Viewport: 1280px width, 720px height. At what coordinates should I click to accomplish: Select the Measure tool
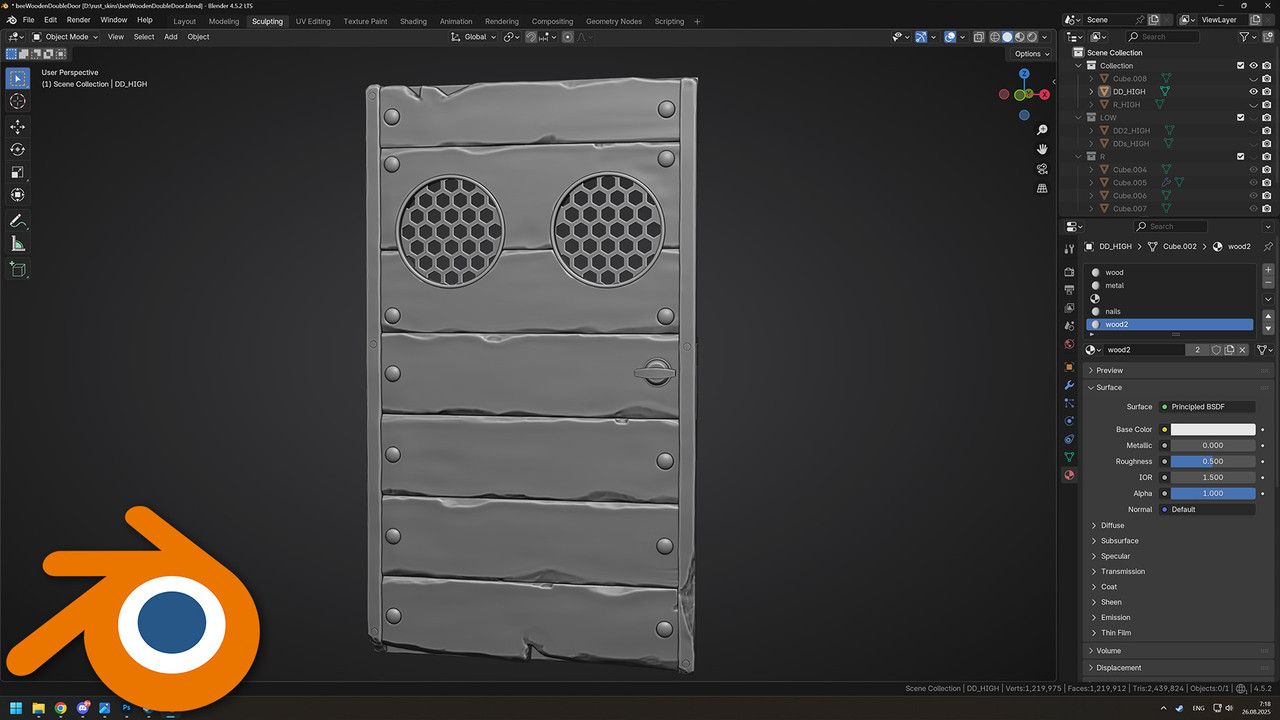18,244
